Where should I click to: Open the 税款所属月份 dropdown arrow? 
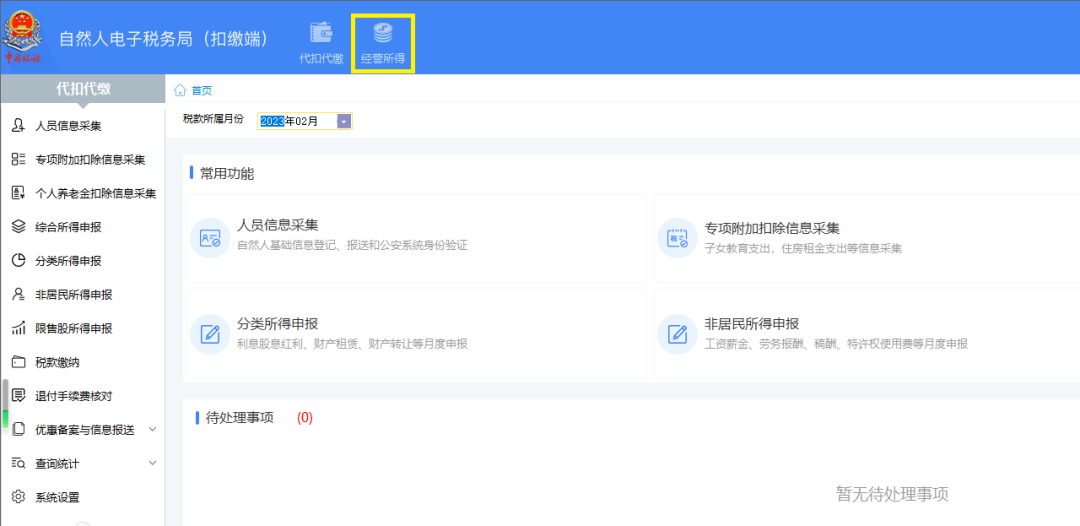point(344,121)
